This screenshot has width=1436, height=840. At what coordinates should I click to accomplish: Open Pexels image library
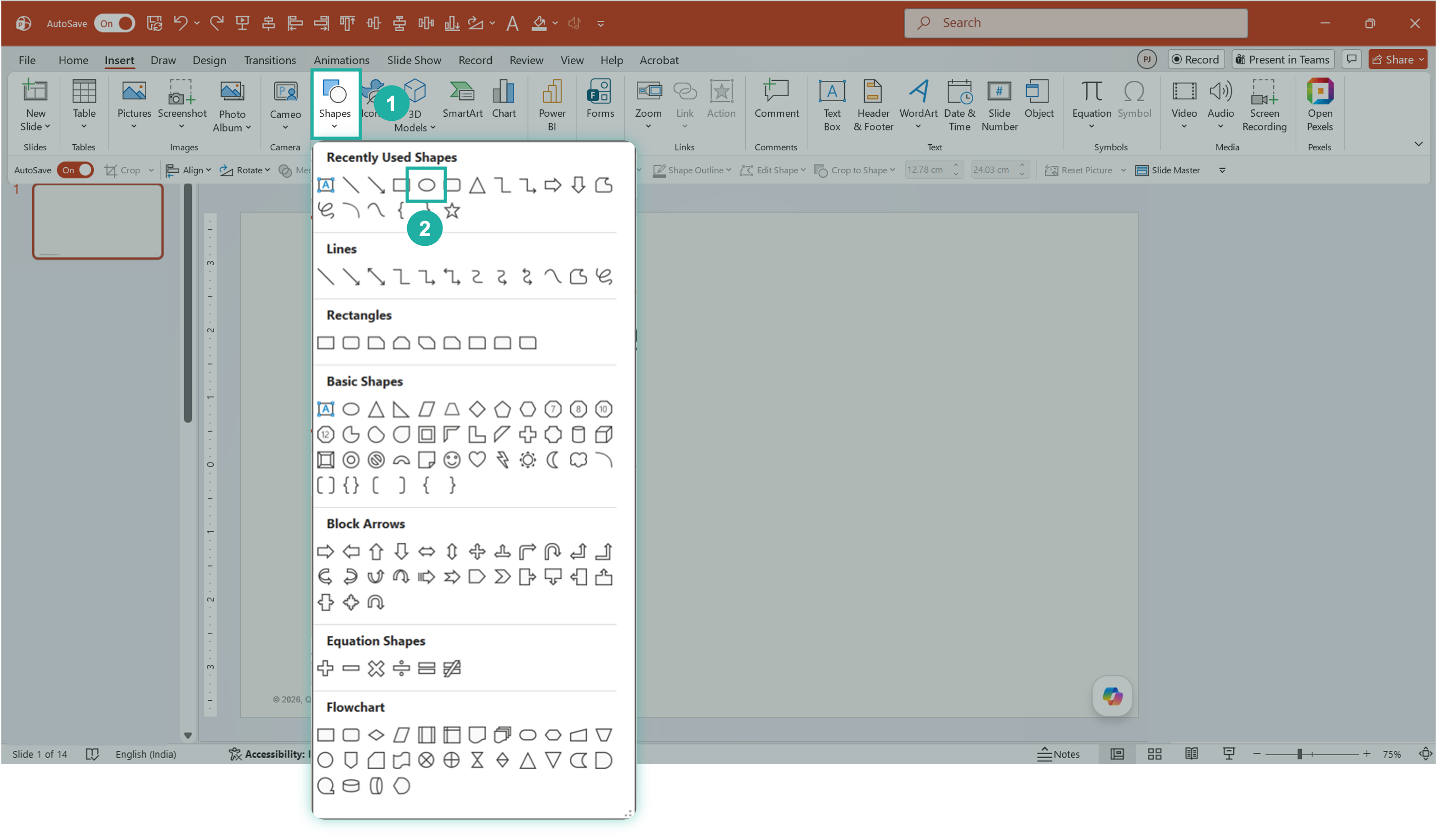(1319, 105)
